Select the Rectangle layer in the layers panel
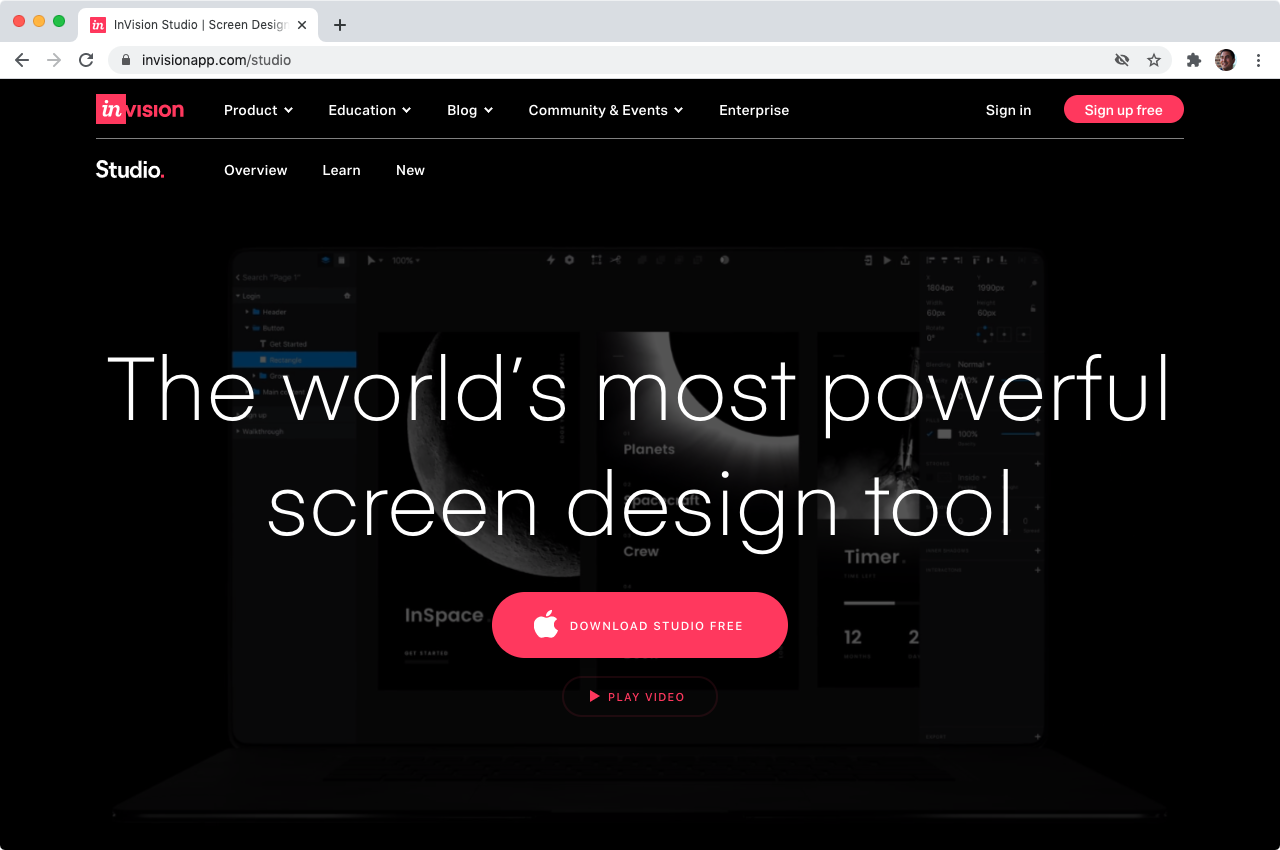1280x850 pixels. 286,360
